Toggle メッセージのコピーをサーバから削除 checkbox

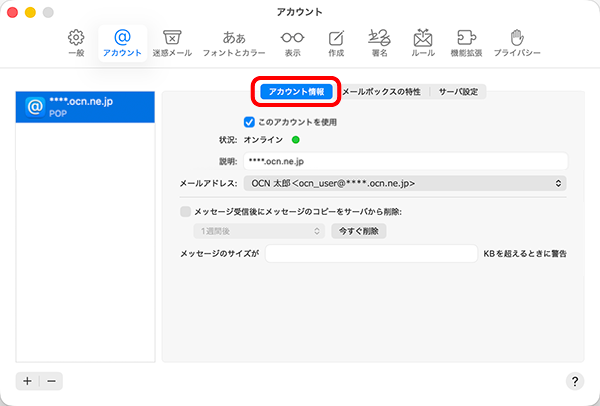[x=185, y=211]
